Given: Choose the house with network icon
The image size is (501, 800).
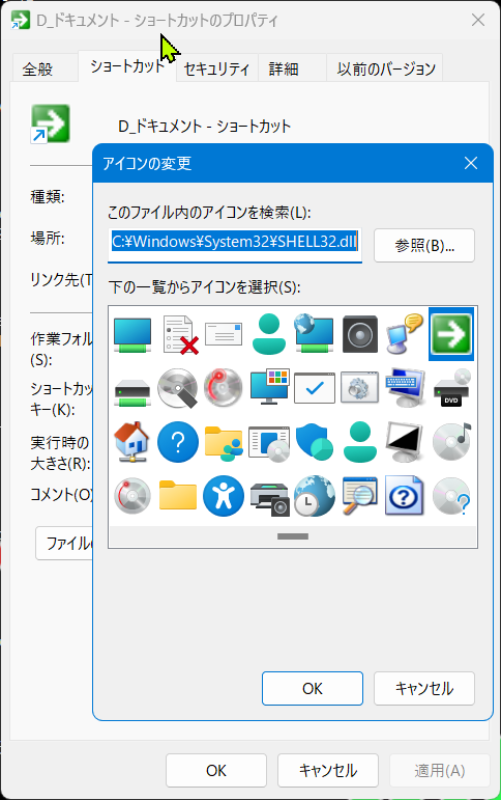Looking at the screenshot, I should click(x=132, y=442).
